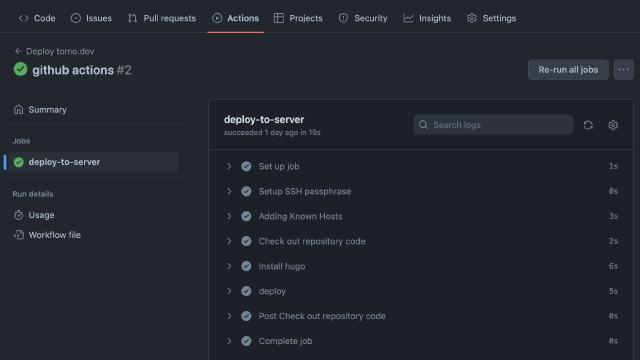
Task: Select the Actions tab
Action: point(236,18)
